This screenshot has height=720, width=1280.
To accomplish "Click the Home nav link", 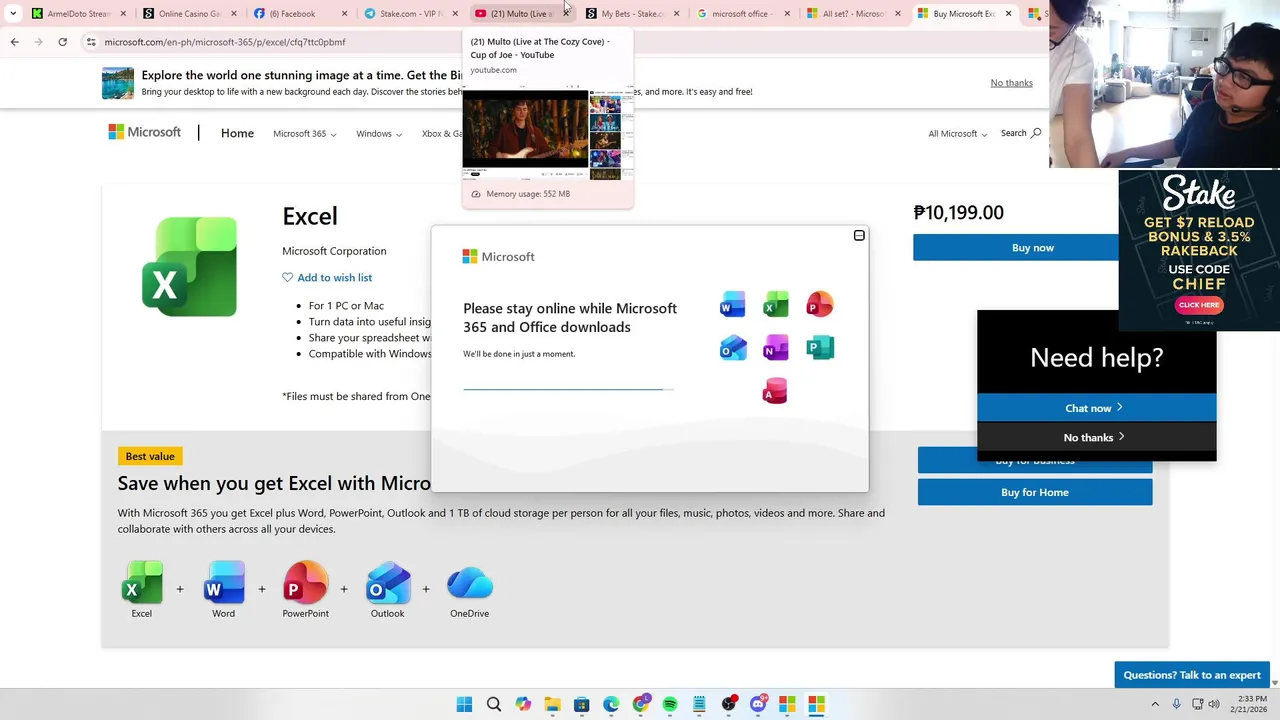I will point(237,133).
